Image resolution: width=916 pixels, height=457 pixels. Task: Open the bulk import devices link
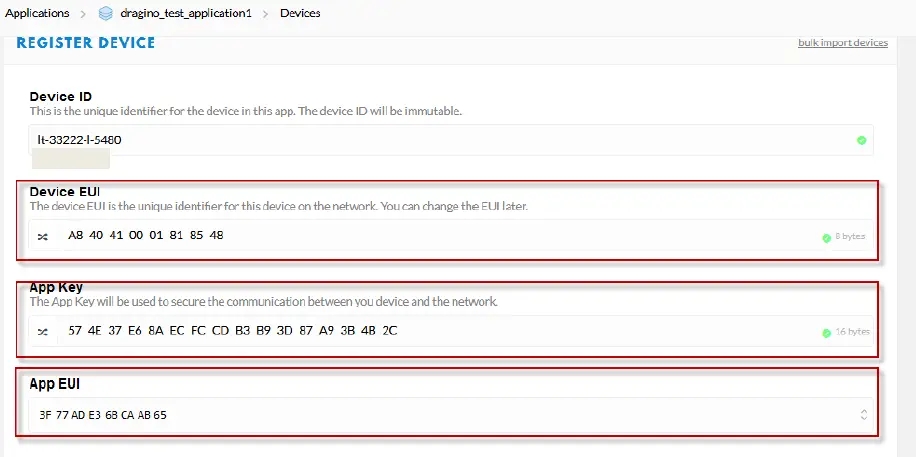pyautogui.click(x=842, y=43)
